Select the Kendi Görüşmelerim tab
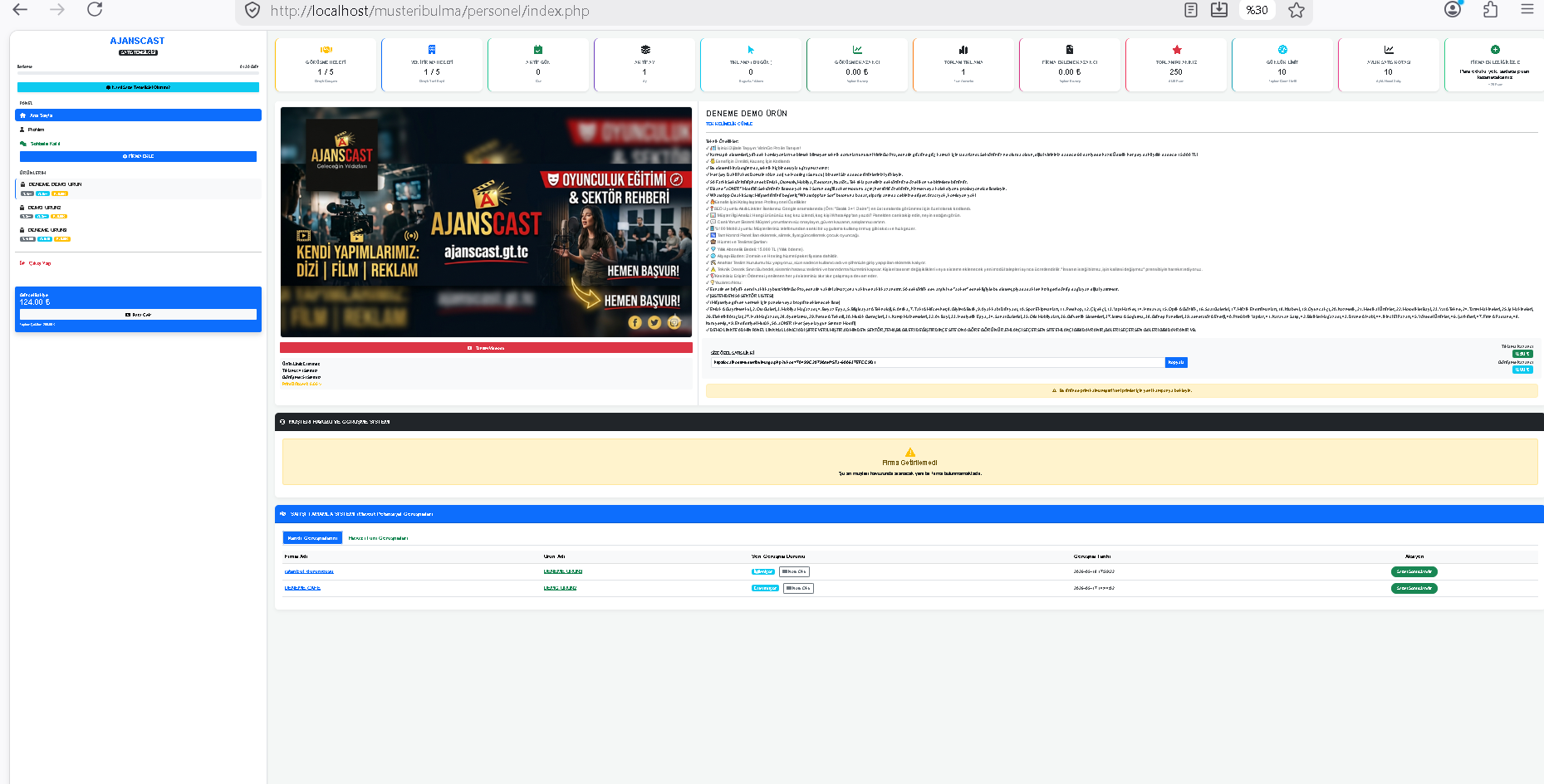 (312, 538)
